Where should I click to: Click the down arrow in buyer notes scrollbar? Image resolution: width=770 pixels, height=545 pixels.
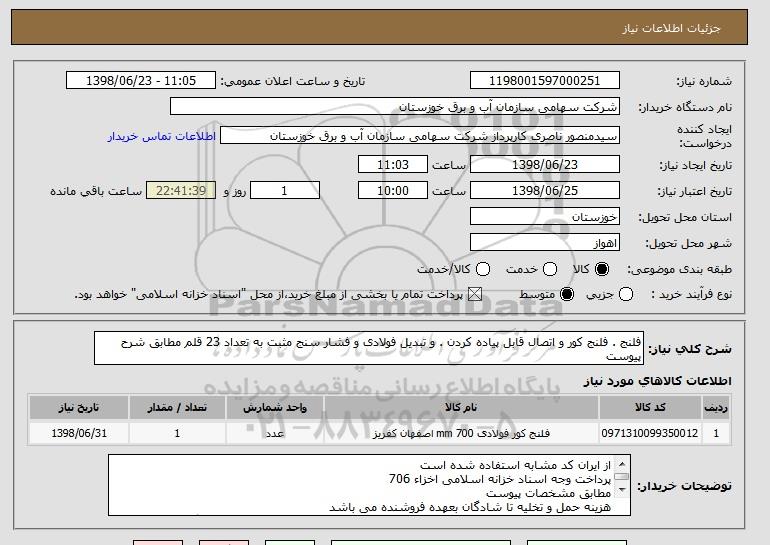[622, 490]
